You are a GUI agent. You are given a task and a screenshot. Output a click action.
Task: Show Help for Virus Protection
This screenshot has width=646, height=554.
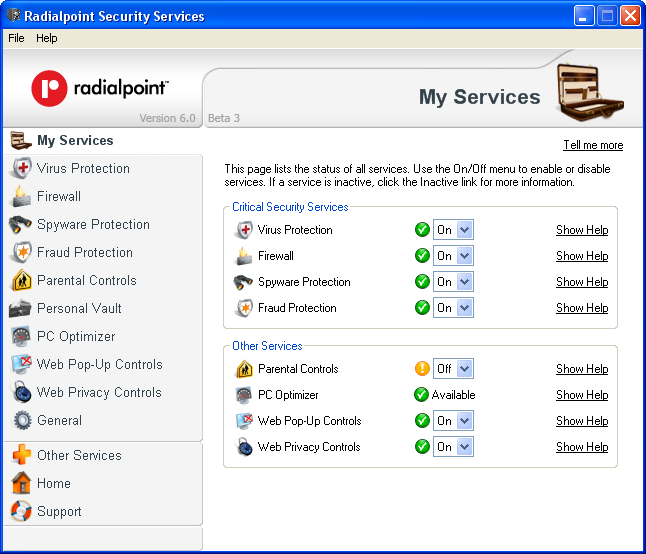click(x=582, y=230)
